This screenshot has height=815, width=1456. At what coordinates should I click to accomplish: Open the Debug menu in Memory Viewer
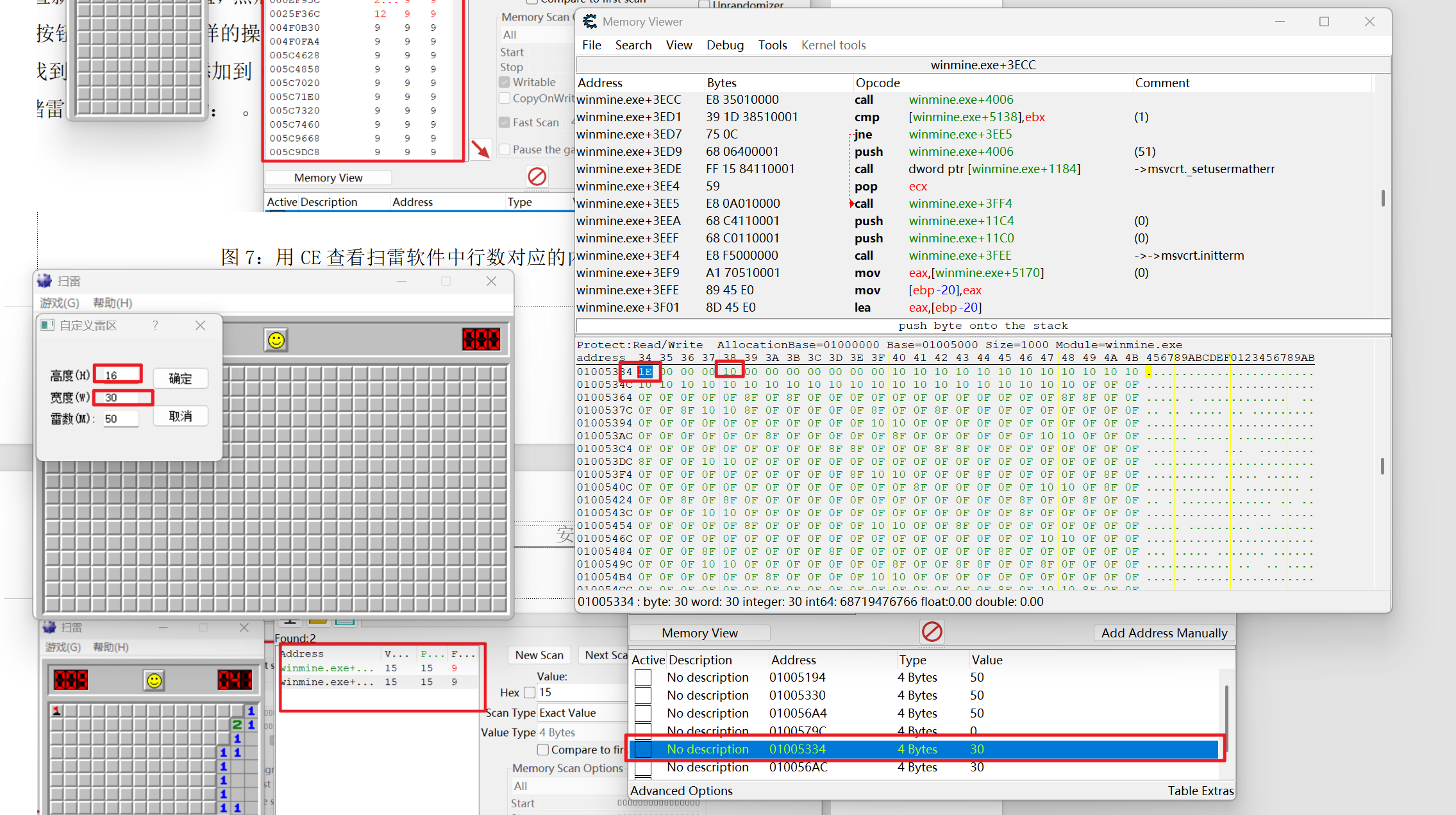point(725,45)
